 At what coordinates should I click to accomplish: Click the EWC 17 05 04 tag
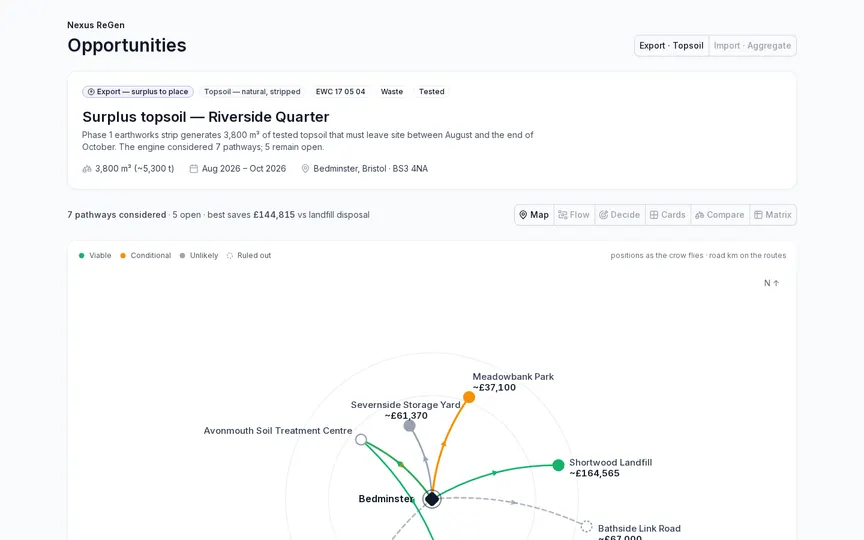point(341,91)
